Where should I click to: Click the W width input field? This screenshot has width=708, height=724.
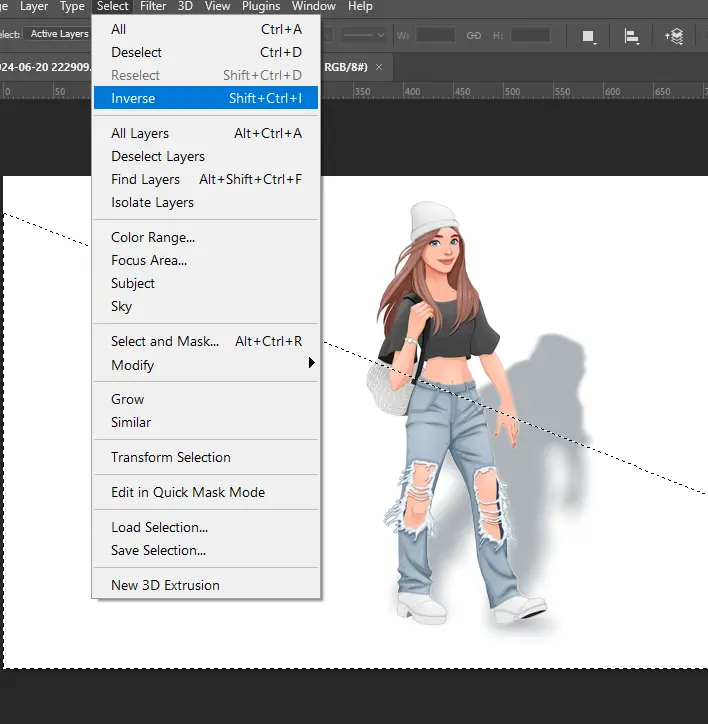(435, 35)
